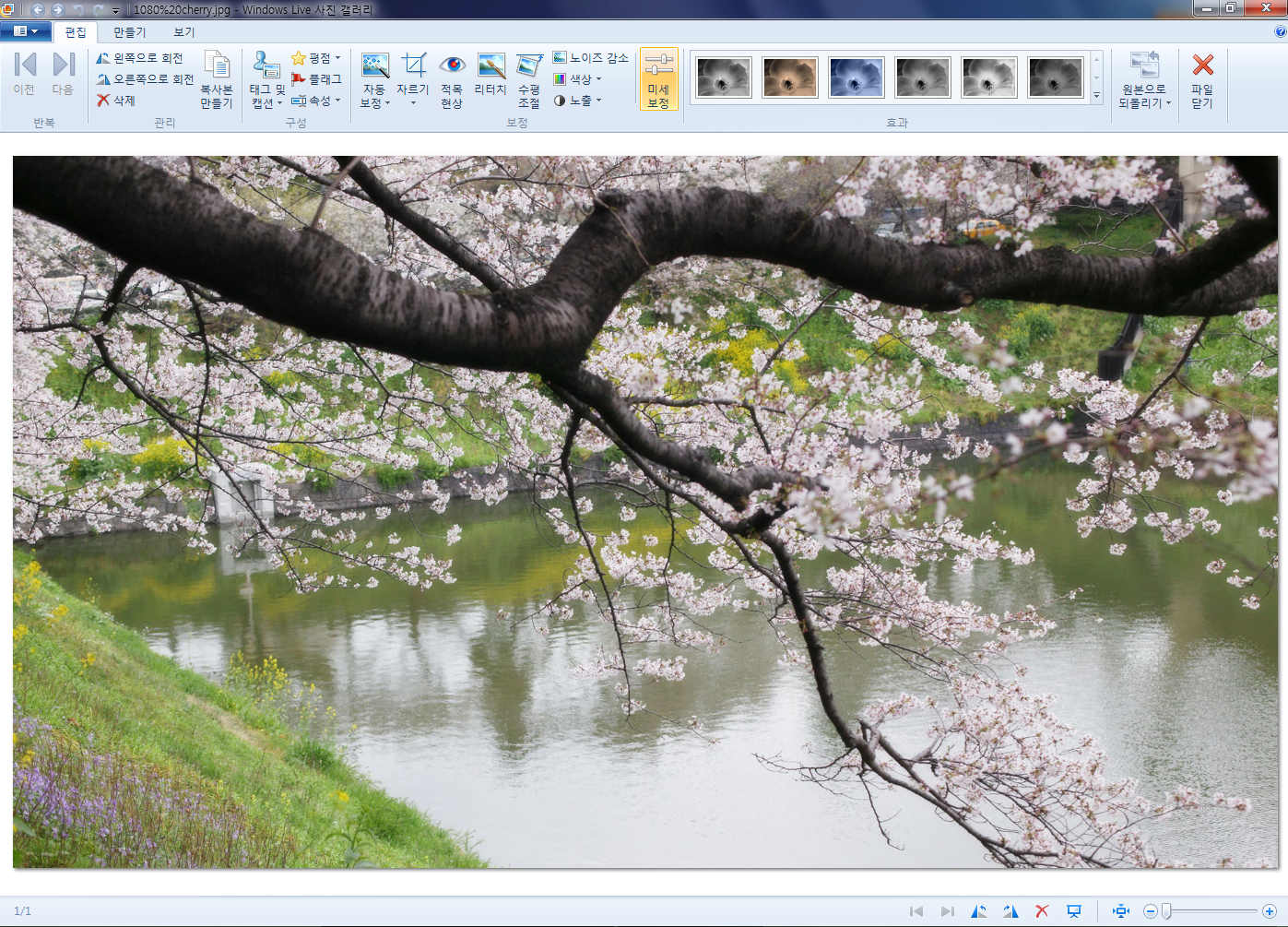Close the file with 파일 닫기
This screenshot has height=927, width=1288.
(1202, 80)
